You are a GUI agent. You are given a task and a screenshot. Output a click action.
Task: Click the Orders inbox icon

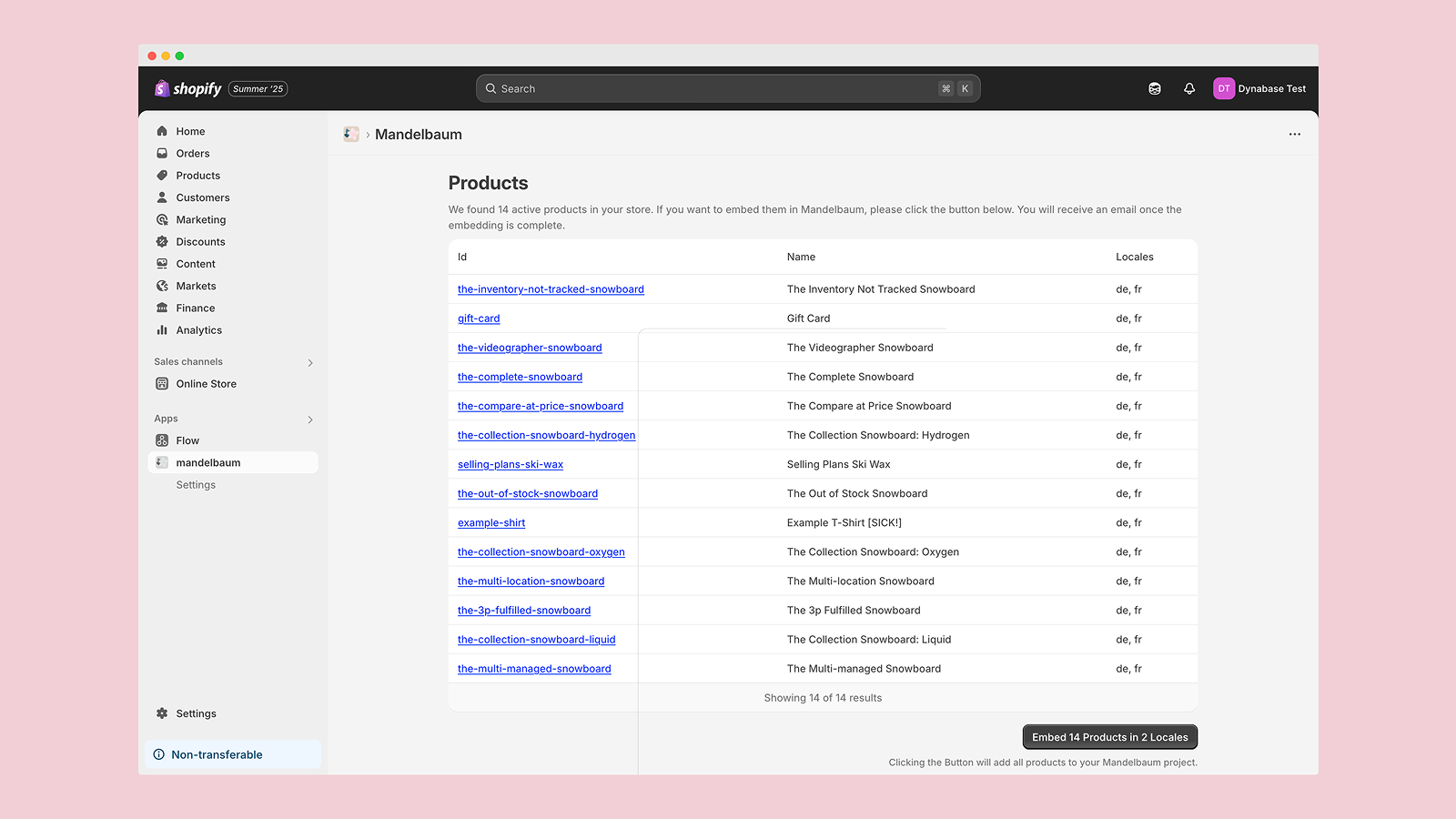coord(162,153)
